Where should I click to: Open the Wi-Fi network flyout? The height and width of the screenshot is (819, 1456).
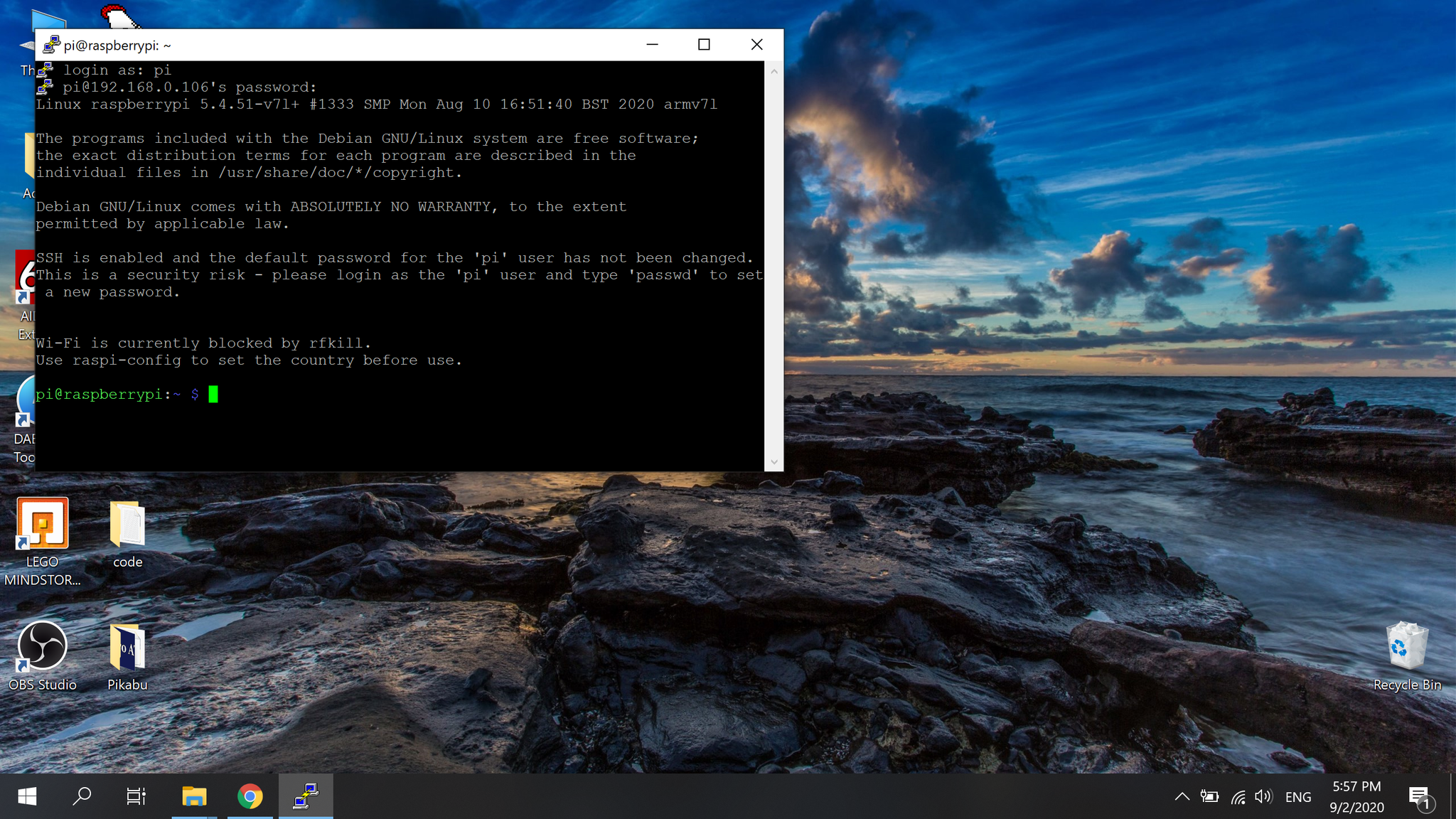(x=1238, y=797)
